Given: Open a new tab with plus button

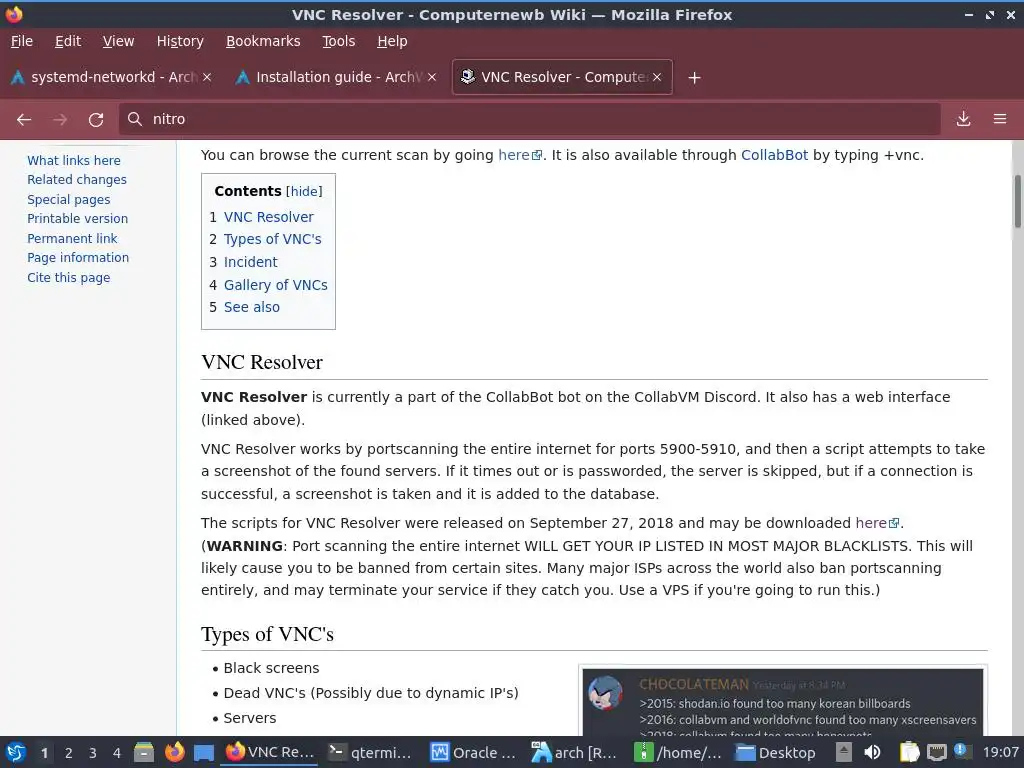Looking at the screenshot, I should 694,78.
